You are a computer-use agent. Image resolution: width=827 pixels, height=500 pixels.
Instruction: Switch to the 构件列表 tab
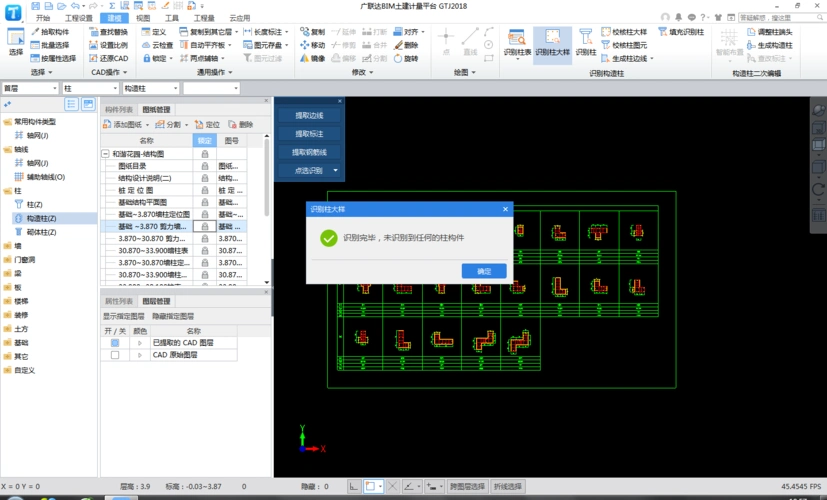tap(119, 109)
